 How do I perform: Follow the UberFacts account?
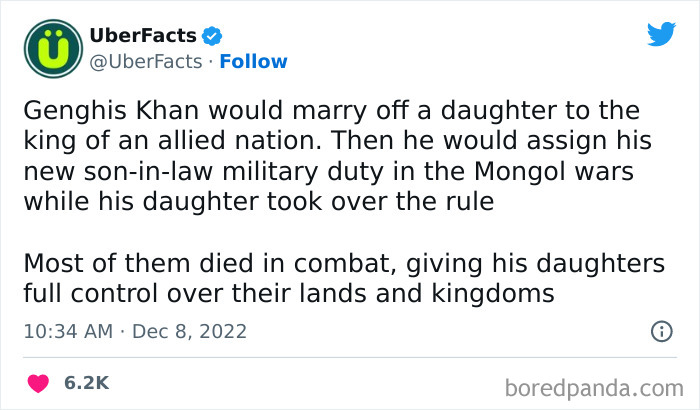click(x=253, y=62)
